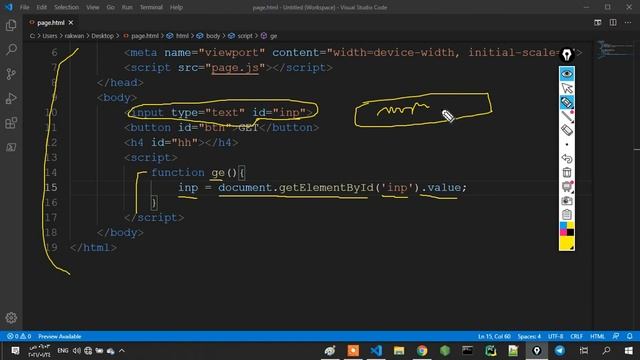Click Ln 15, Col 60 status item
The image size is (640, 360).
point(494,336)
